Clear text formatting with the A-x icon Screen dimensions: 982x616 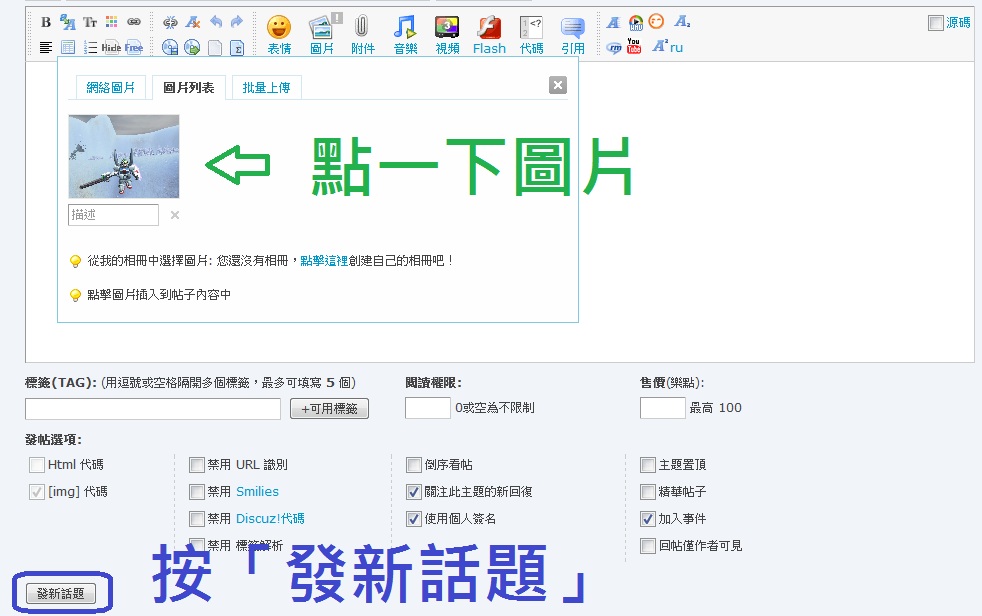pyautogui.click(x=192, y=23)
